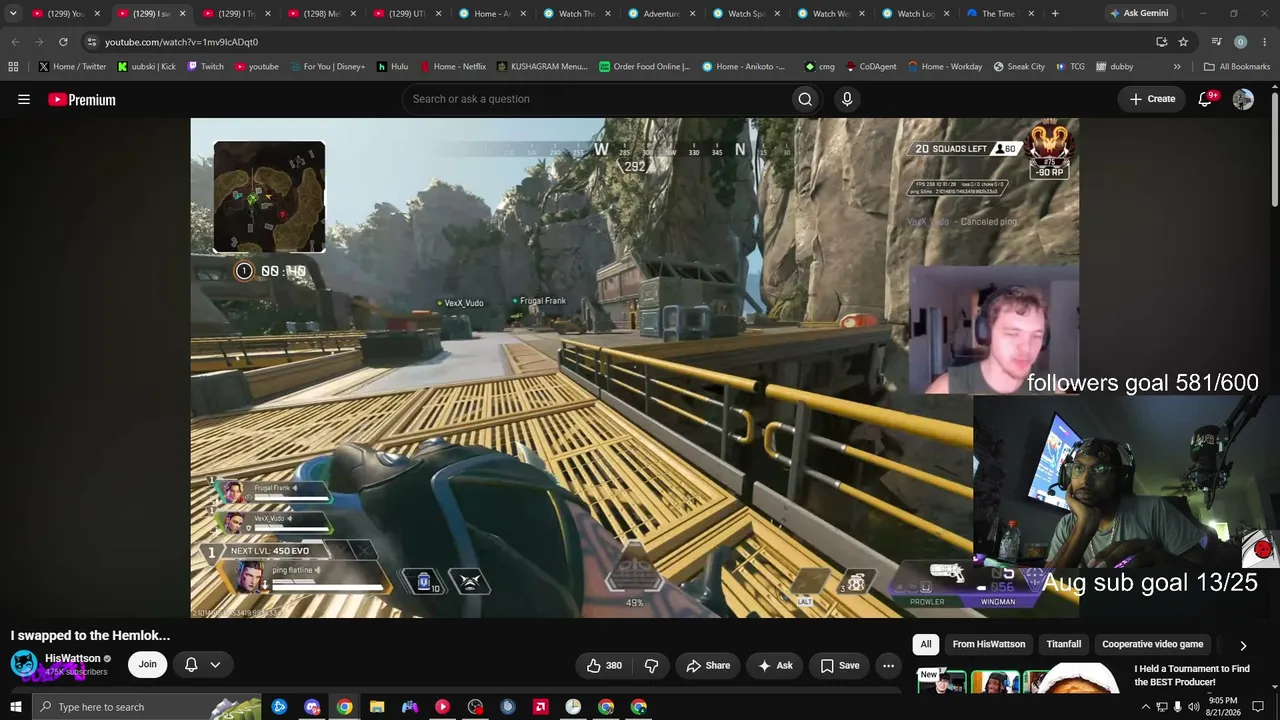Go to YouTube Premium home logo
Viewport: 1280px width, 720px height.
click(82, 99)
